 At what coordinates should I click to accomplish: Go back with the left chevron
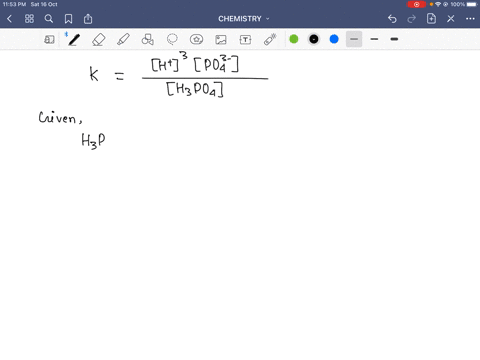point(9,19)
